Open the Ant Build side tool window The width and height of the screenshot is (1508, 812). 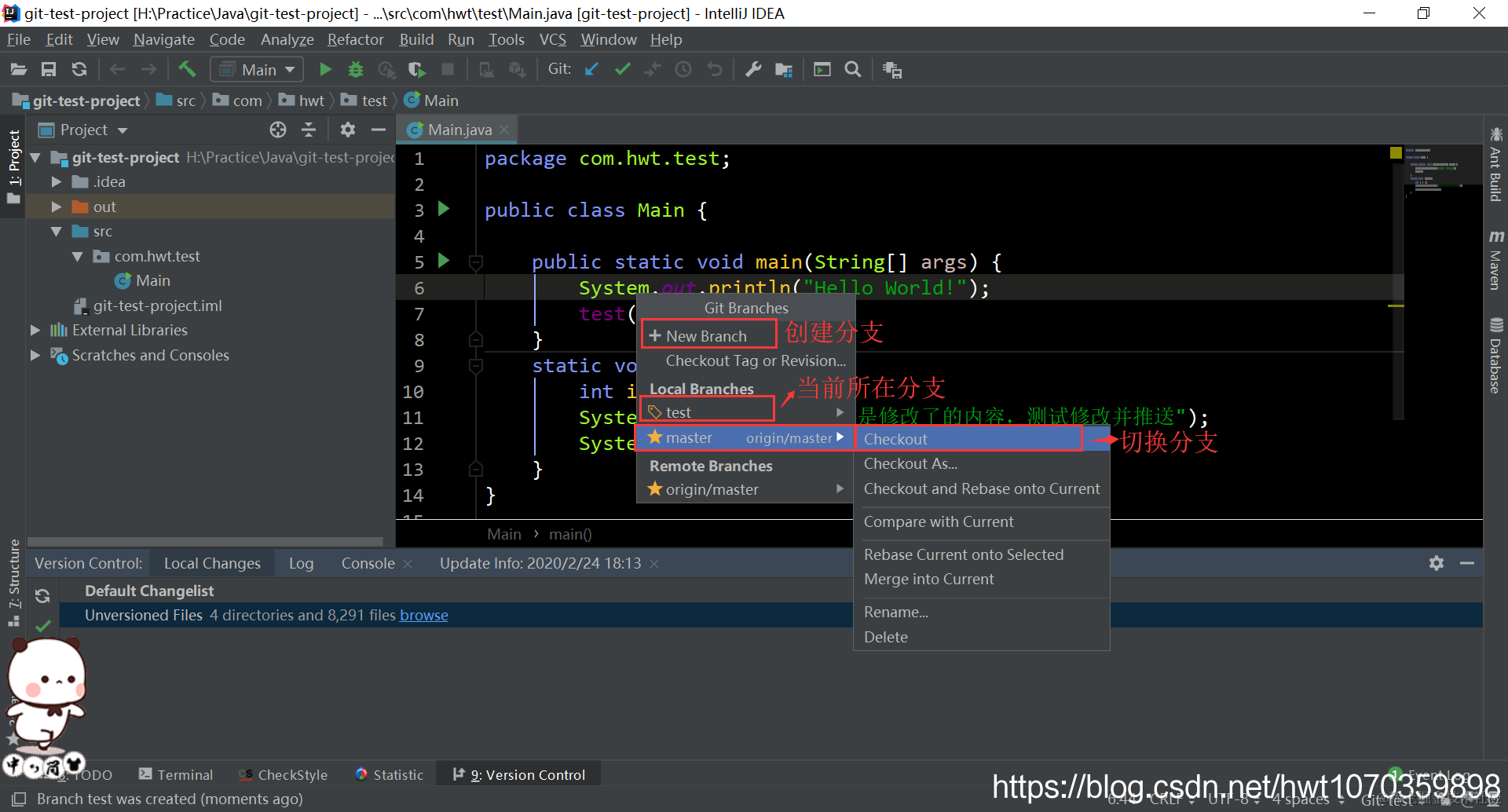click(1495, 164)
